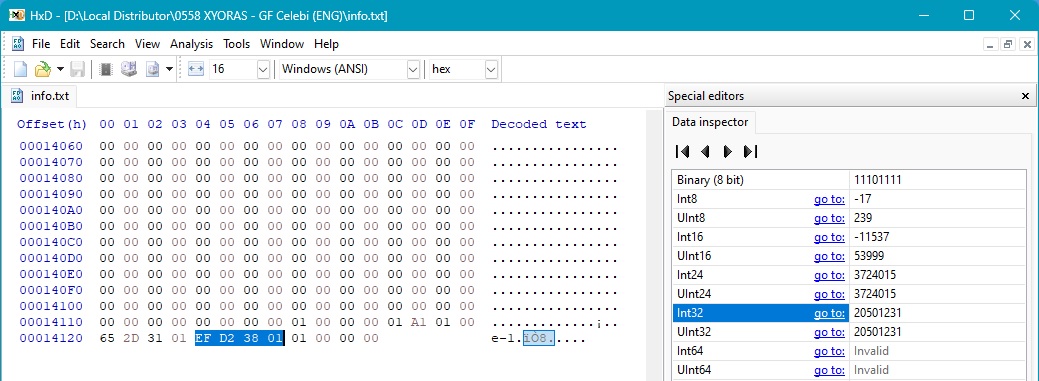The height and width of the screenshot is (381, 1039).
Task: Select the Data inspector tab
Action: coord(710,122)
